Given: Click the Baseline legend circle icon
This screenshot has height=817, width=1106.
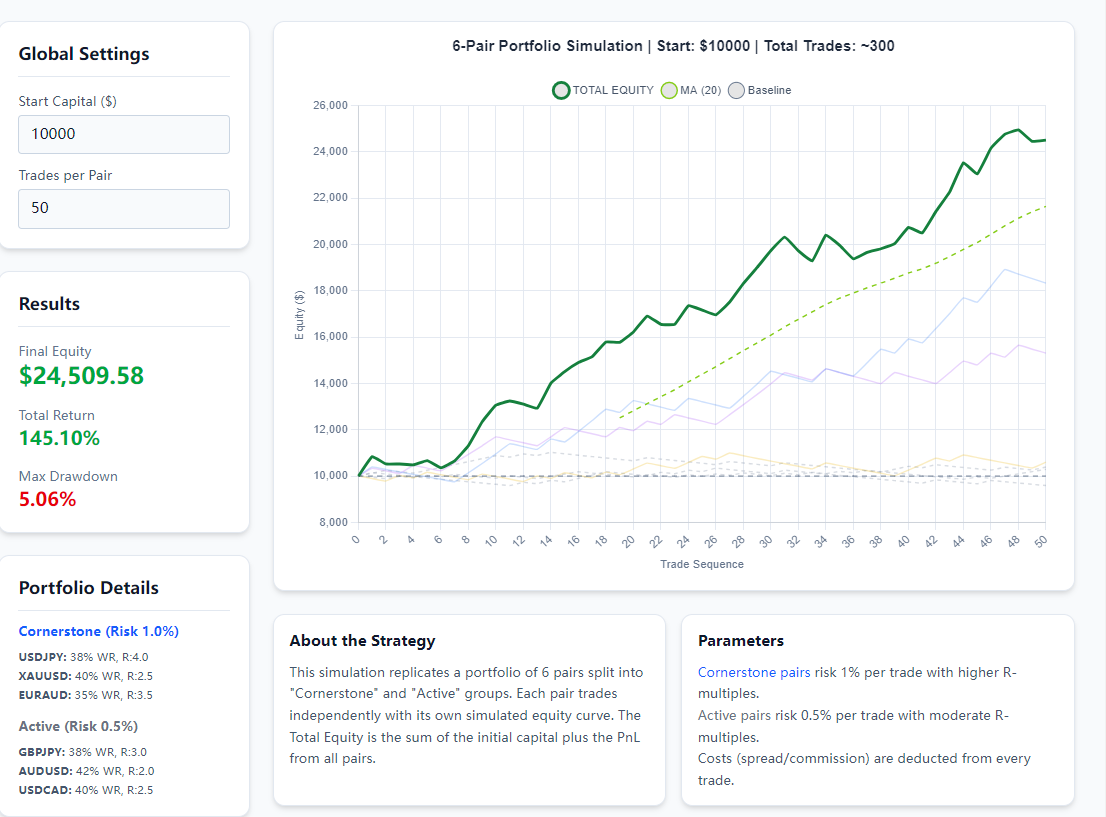Looking at the screenshot, I should (737, 91).
